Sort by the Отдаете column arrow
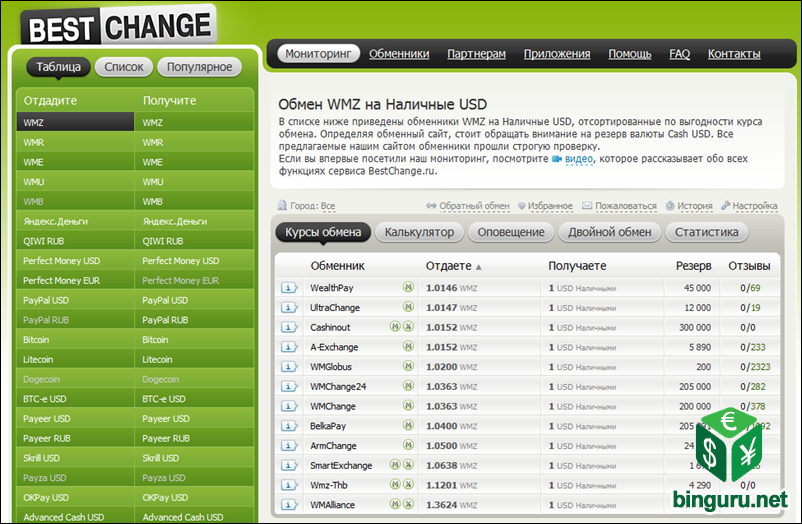The height and width of the screenshot is (524, 802). tap(479, 267)
